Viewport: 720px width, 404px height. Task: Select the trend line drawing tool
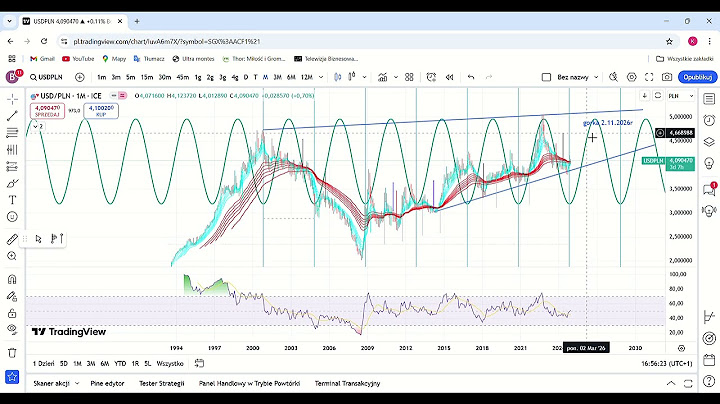tap(12, 116)
